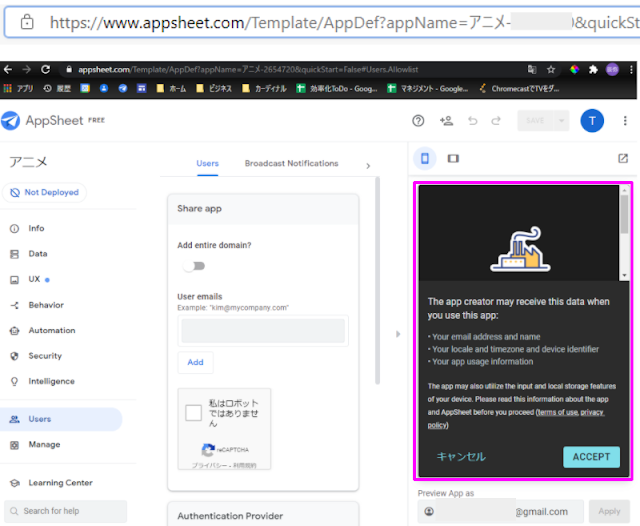Open the Info section
This screenshot has width=640, height=526.
[36, 229]
